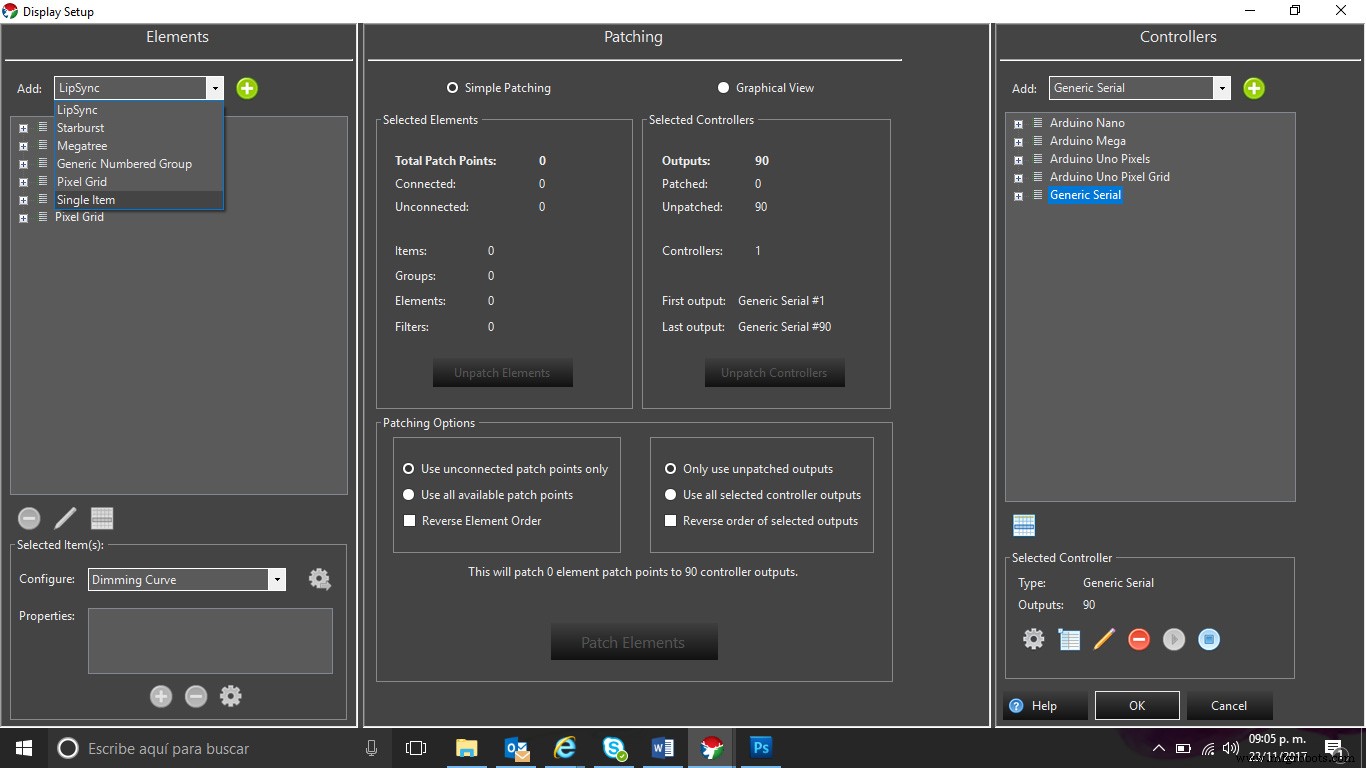The image size is (1366, 768).
Task: Add a new element with the green plus
Action: pyautogui.click(x=246, y=88)
